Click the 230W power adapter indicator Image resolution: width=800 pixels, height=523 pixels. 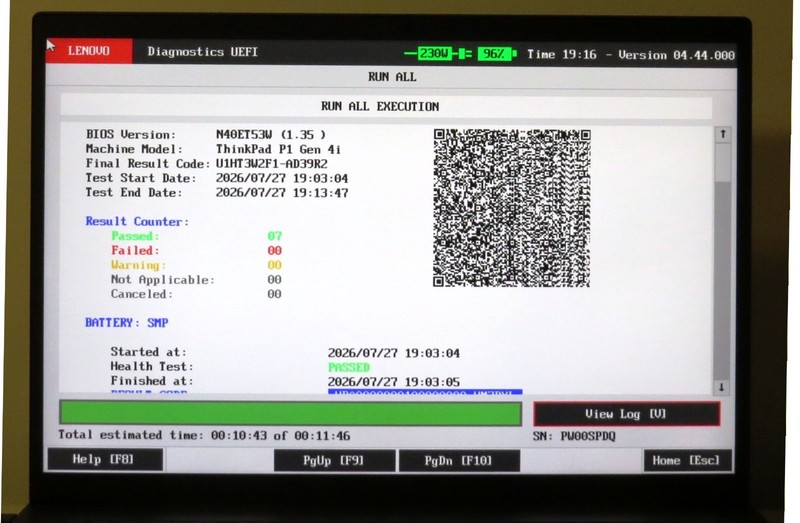[x=434, y=53]
